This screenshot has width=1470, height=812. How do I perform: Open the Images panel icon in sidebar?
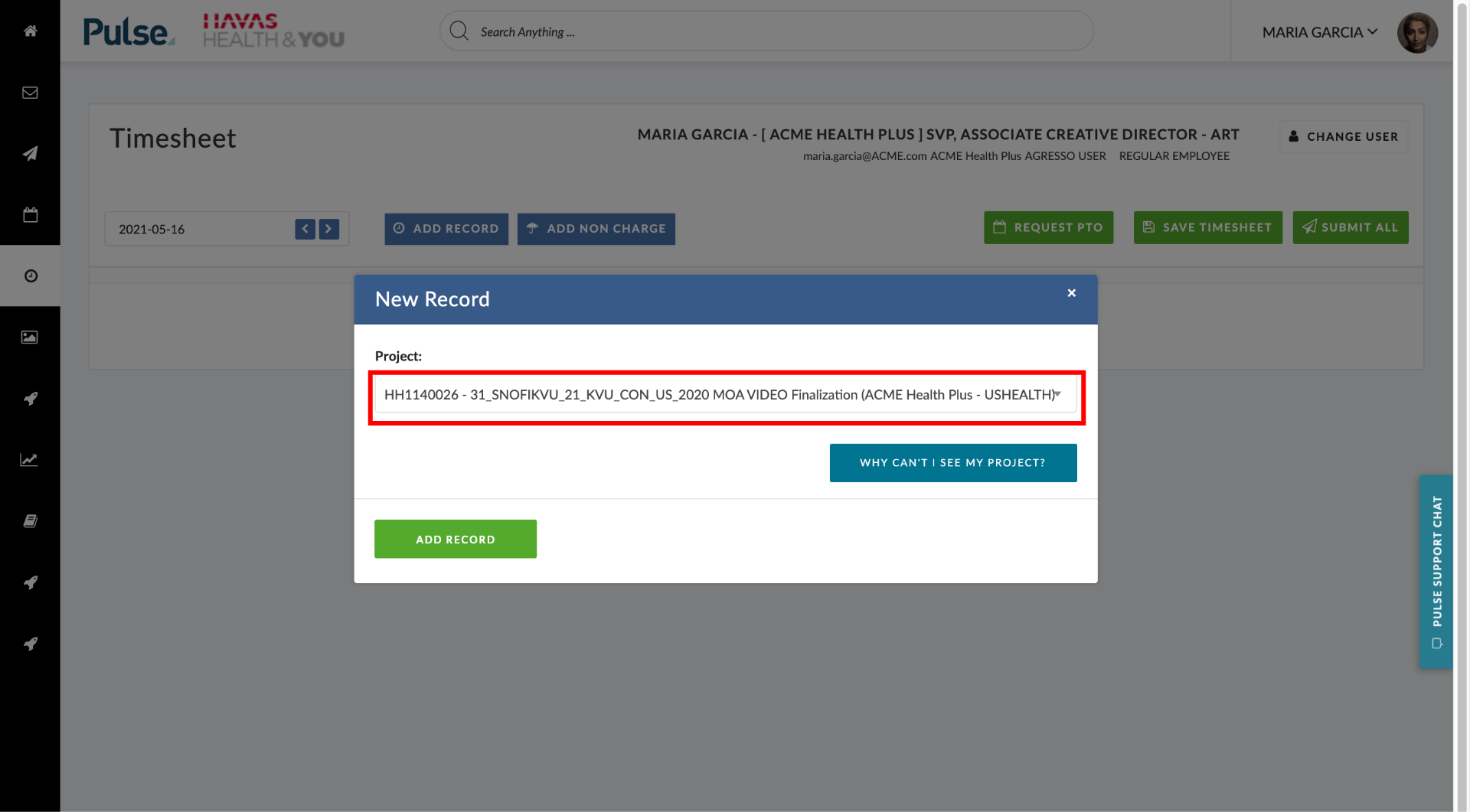[31, 337]
